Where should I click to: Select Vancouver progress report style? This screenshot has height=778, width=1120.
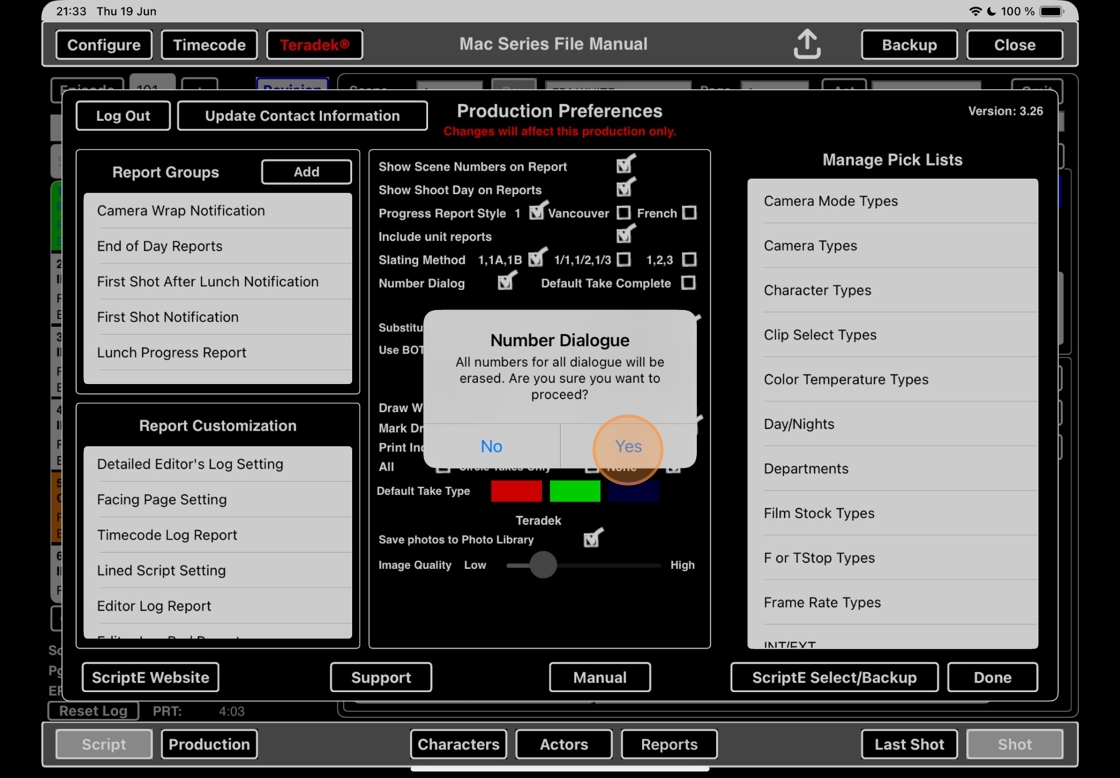pyautogui.click(x=624, y=213)
